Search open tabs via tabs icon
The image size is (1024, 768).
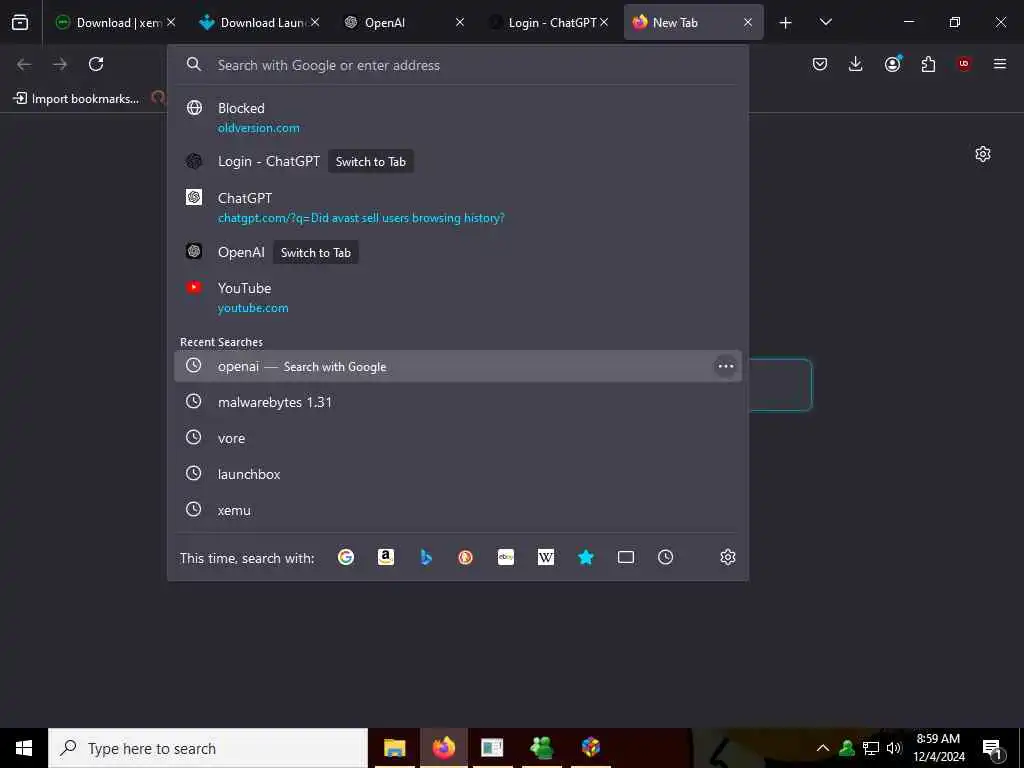(x=626, y=557)
